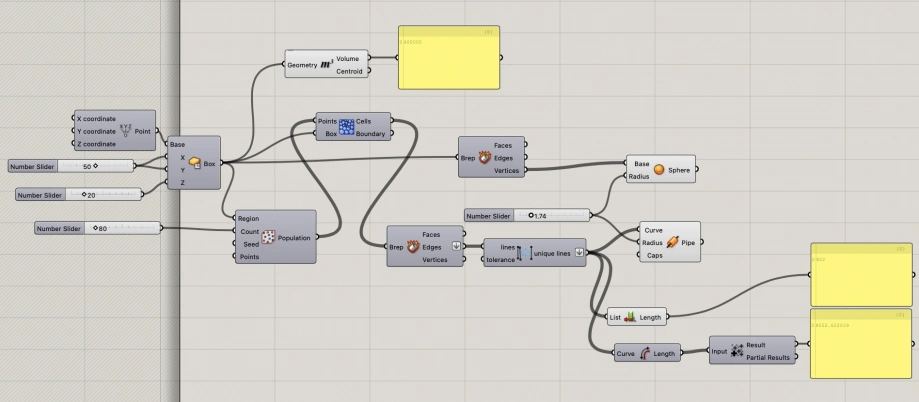Select the List Length component icon
The image size is (919, 402).
[630, 317]
